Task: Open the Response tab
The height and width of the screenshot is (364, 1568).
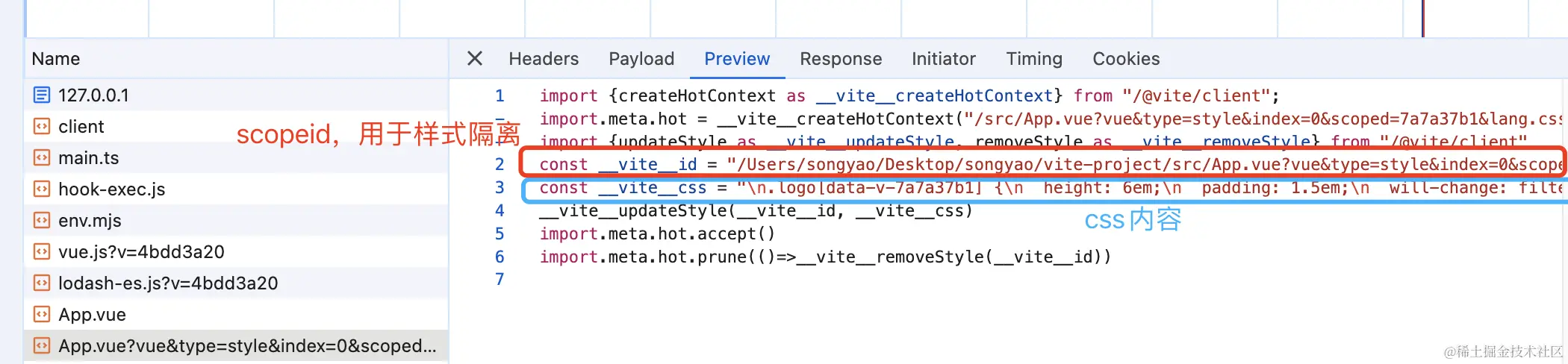Action: pyautogui.click(x=841, y=59)
